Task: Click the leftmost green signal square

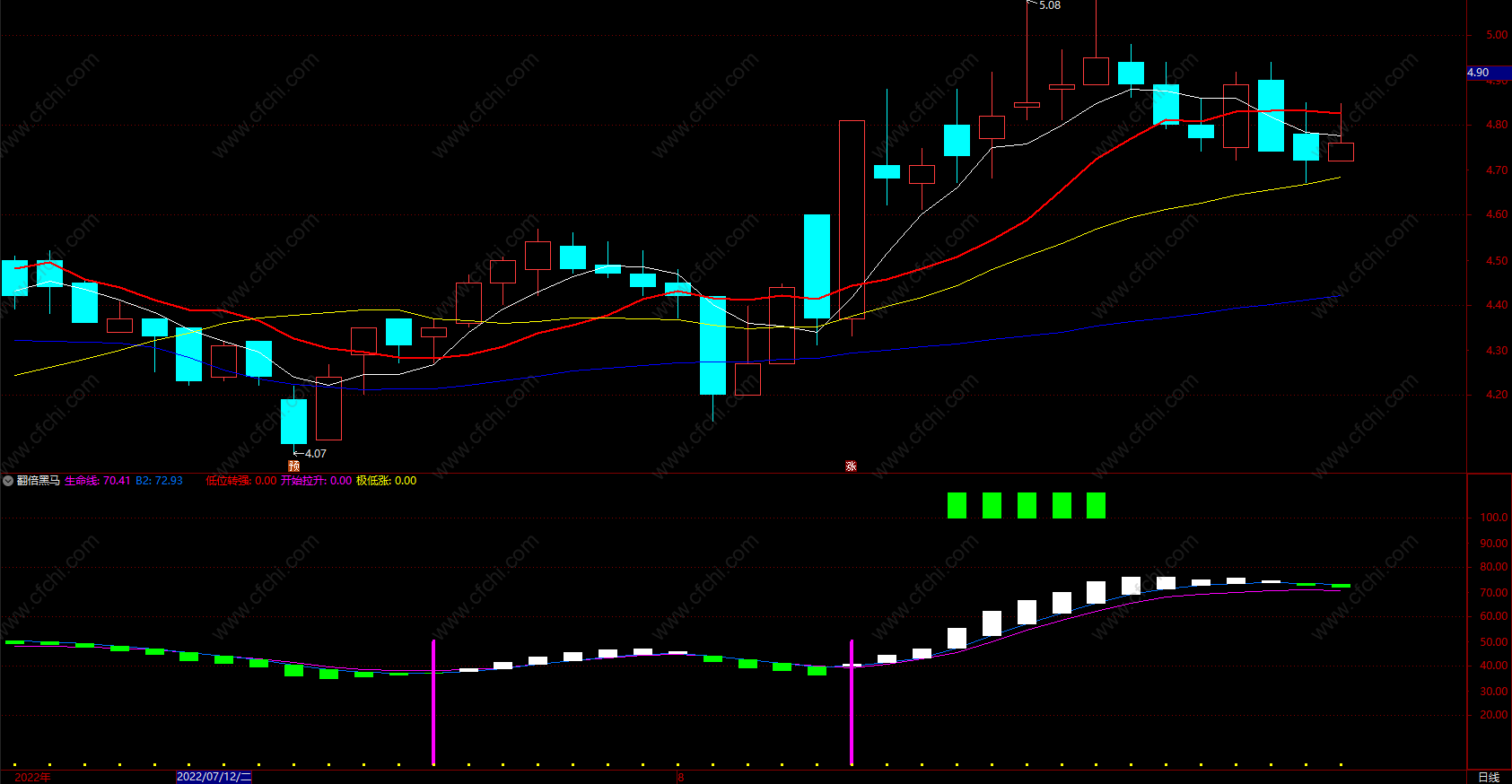Action: click(957, 506)
